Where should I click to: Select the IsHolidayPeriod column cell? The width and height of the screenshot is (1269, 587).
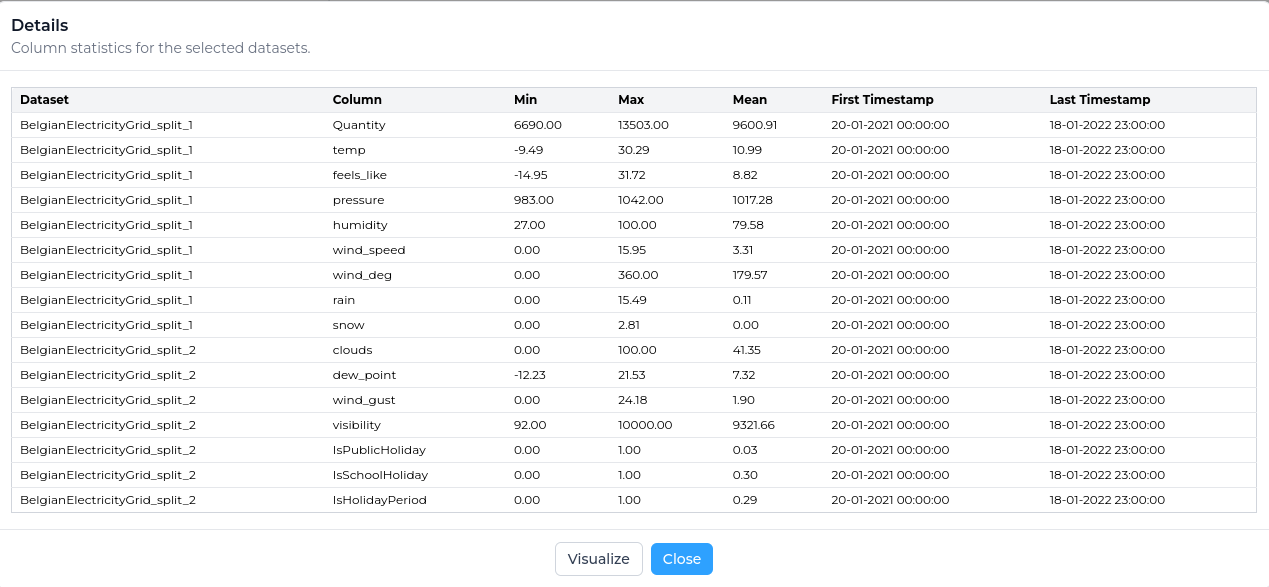click(380, 500)
